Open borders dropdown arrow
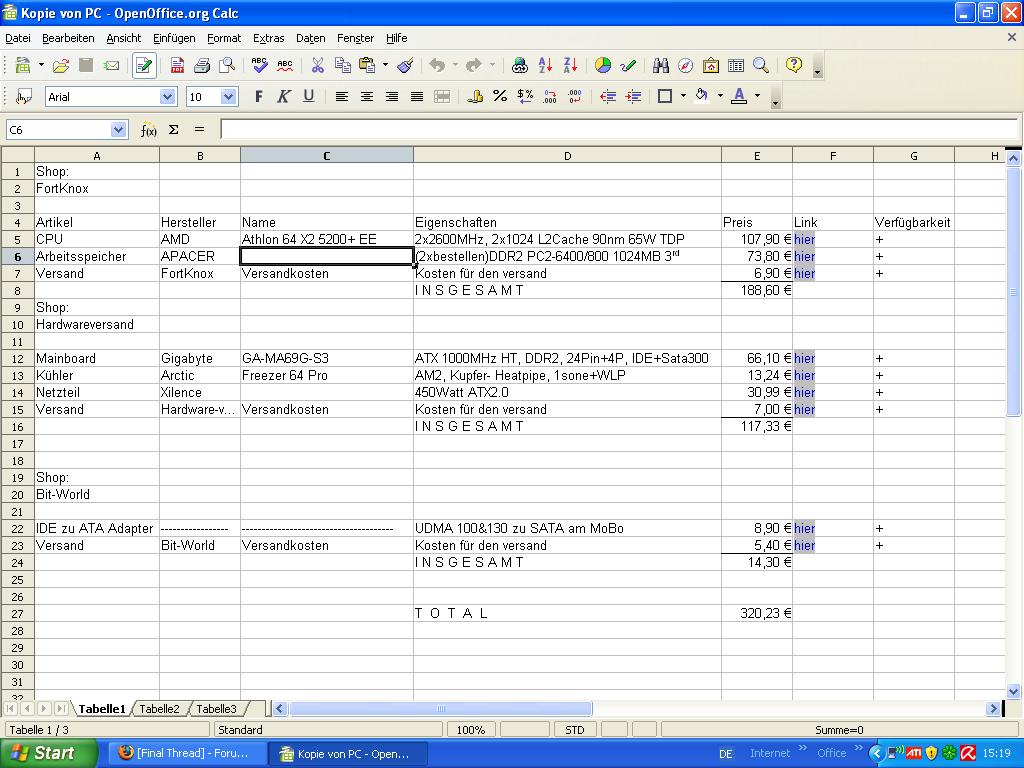 coord(683,97)
